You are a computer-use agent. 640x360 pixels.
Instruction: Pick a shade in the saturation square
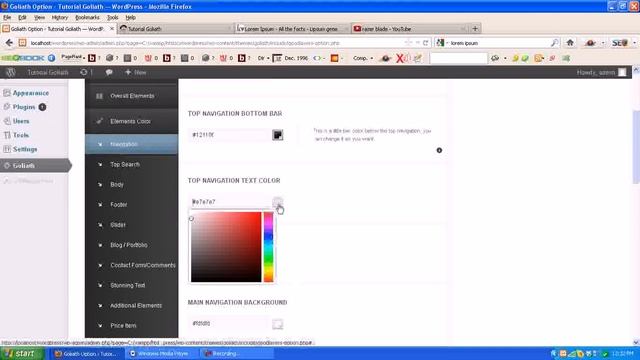coord(226,247)
